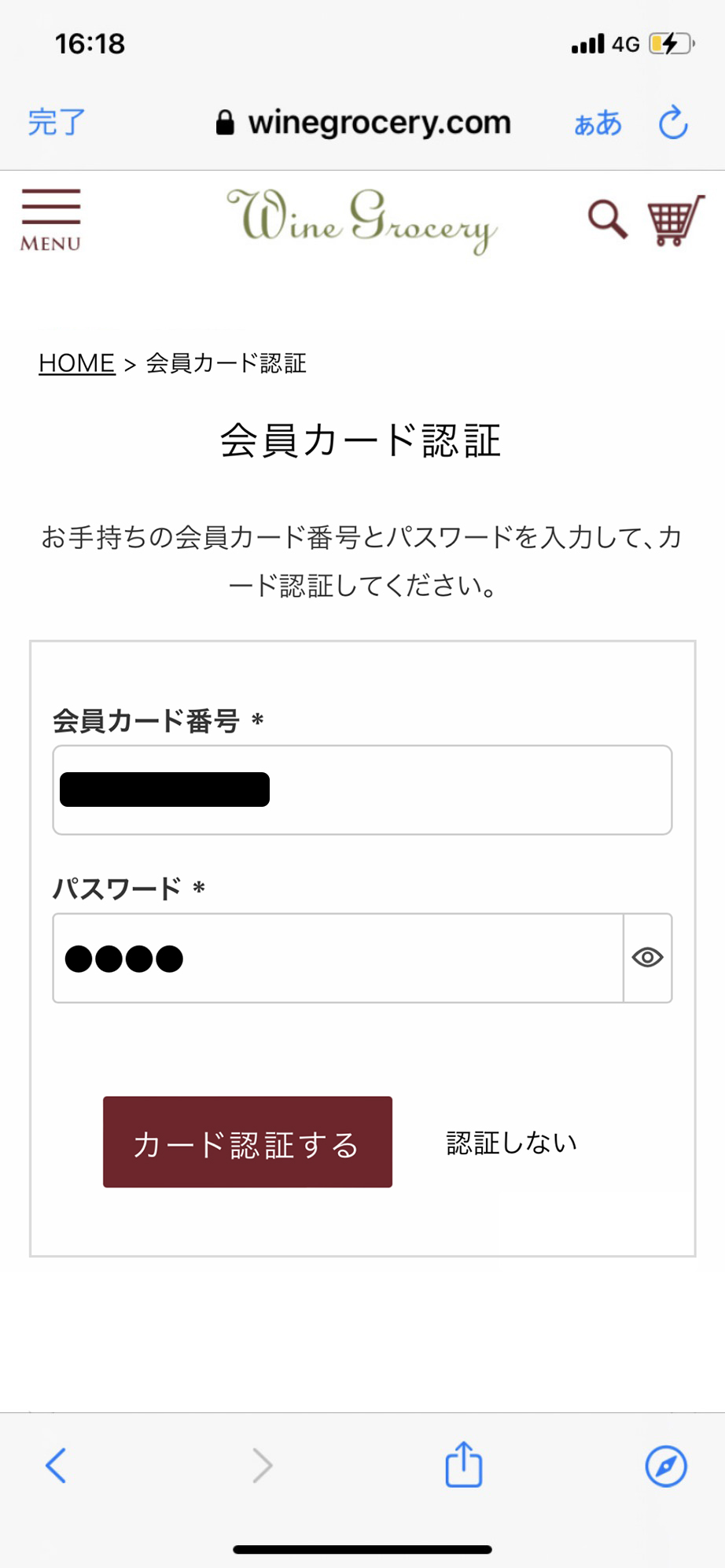Tap the winegrocery.com address text
725x1568 pixels.
[380, 123]
